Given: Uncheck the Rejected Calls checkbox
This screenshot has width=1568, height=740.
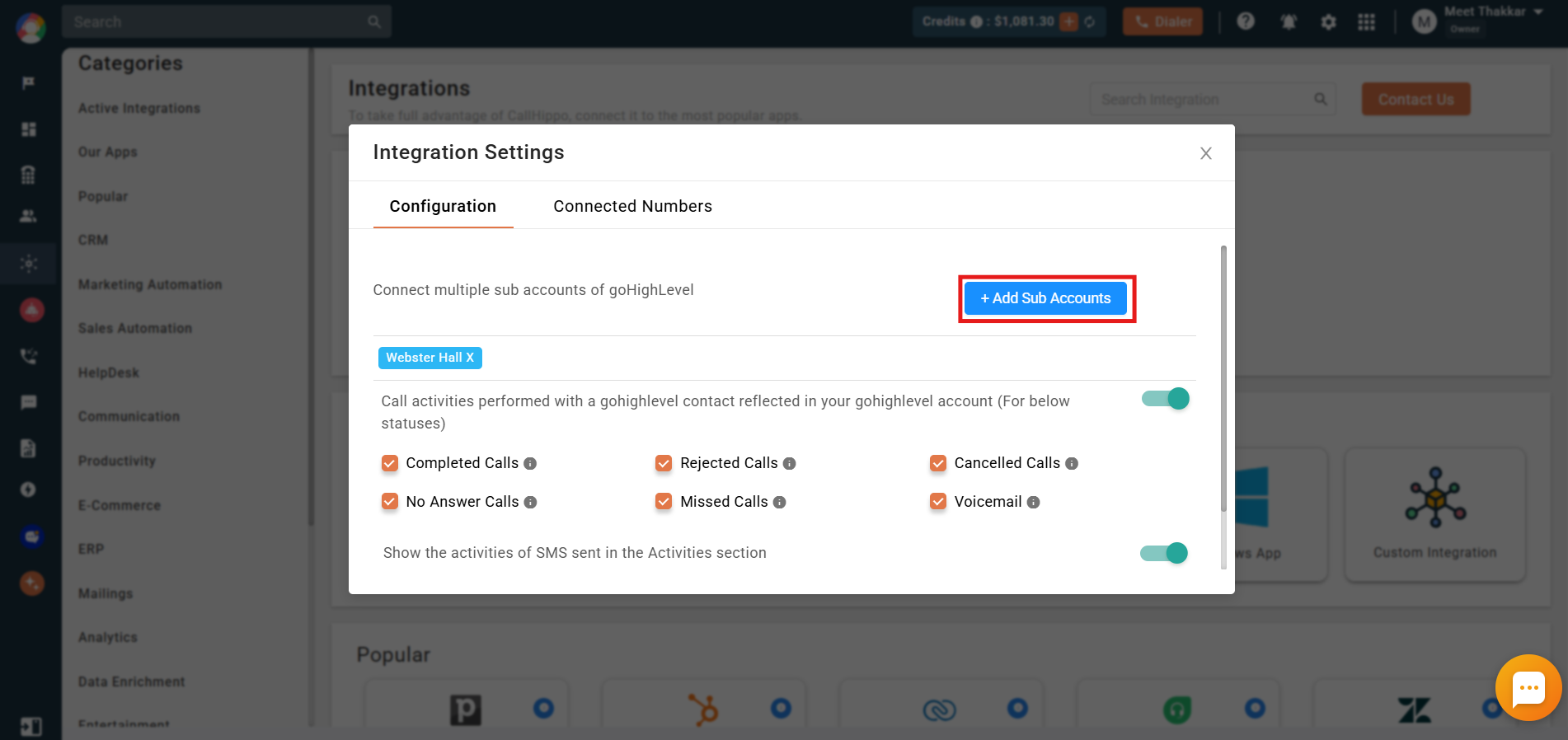Looking at the screenshot, I should pos(664,463).
